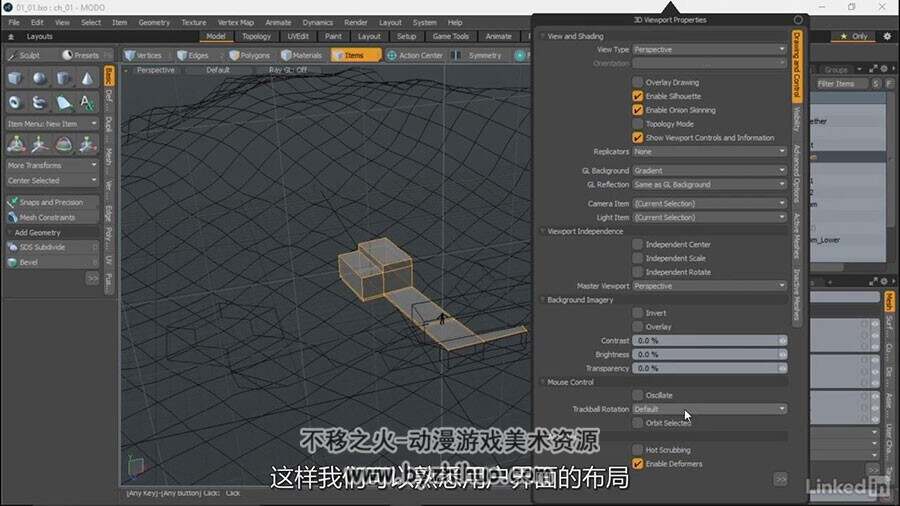Click the SDS Subdivide button
Image resolution: width=900 pixels, height=506 pixels.
pyautogui.click(x=52, y=247)
